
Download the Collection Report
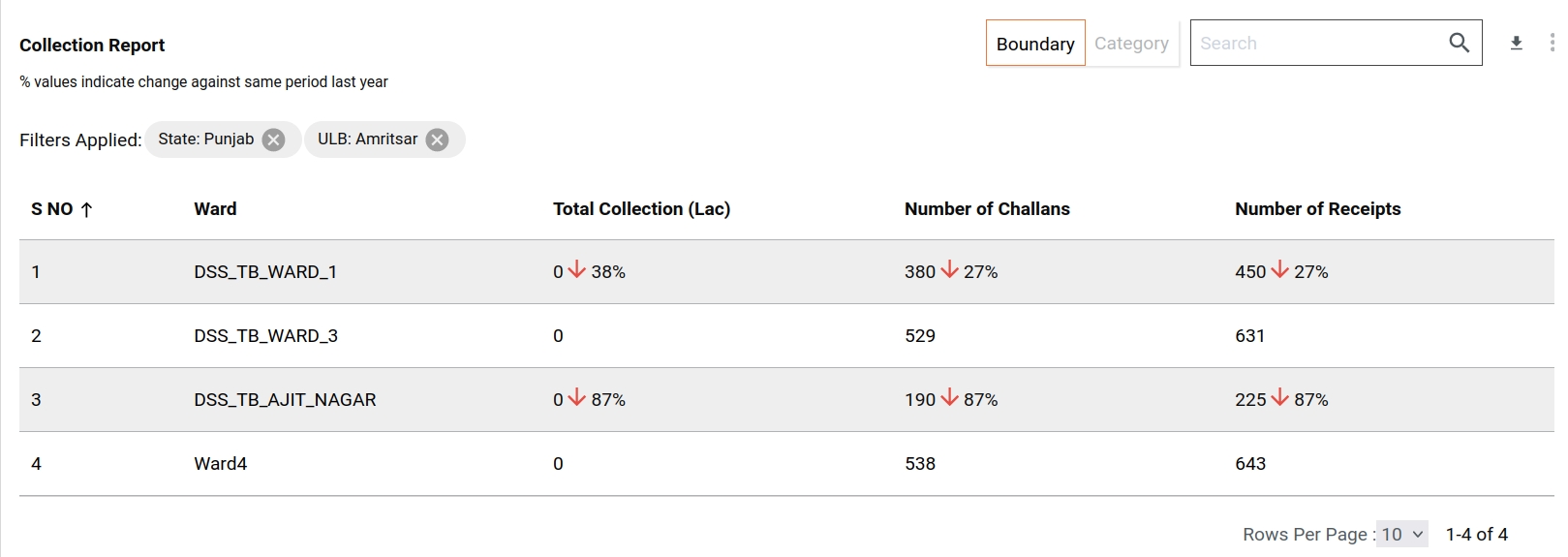coord(1517,43)
